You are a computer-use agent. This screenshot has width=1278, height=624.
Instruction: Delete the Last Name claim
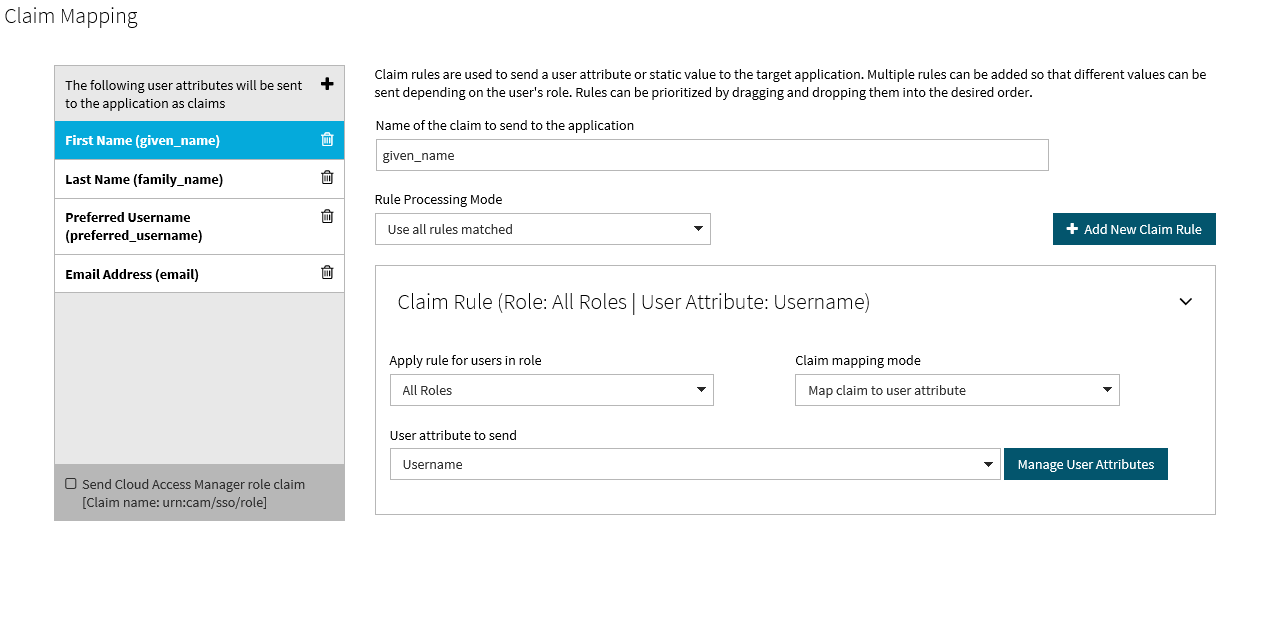point(327,178)
